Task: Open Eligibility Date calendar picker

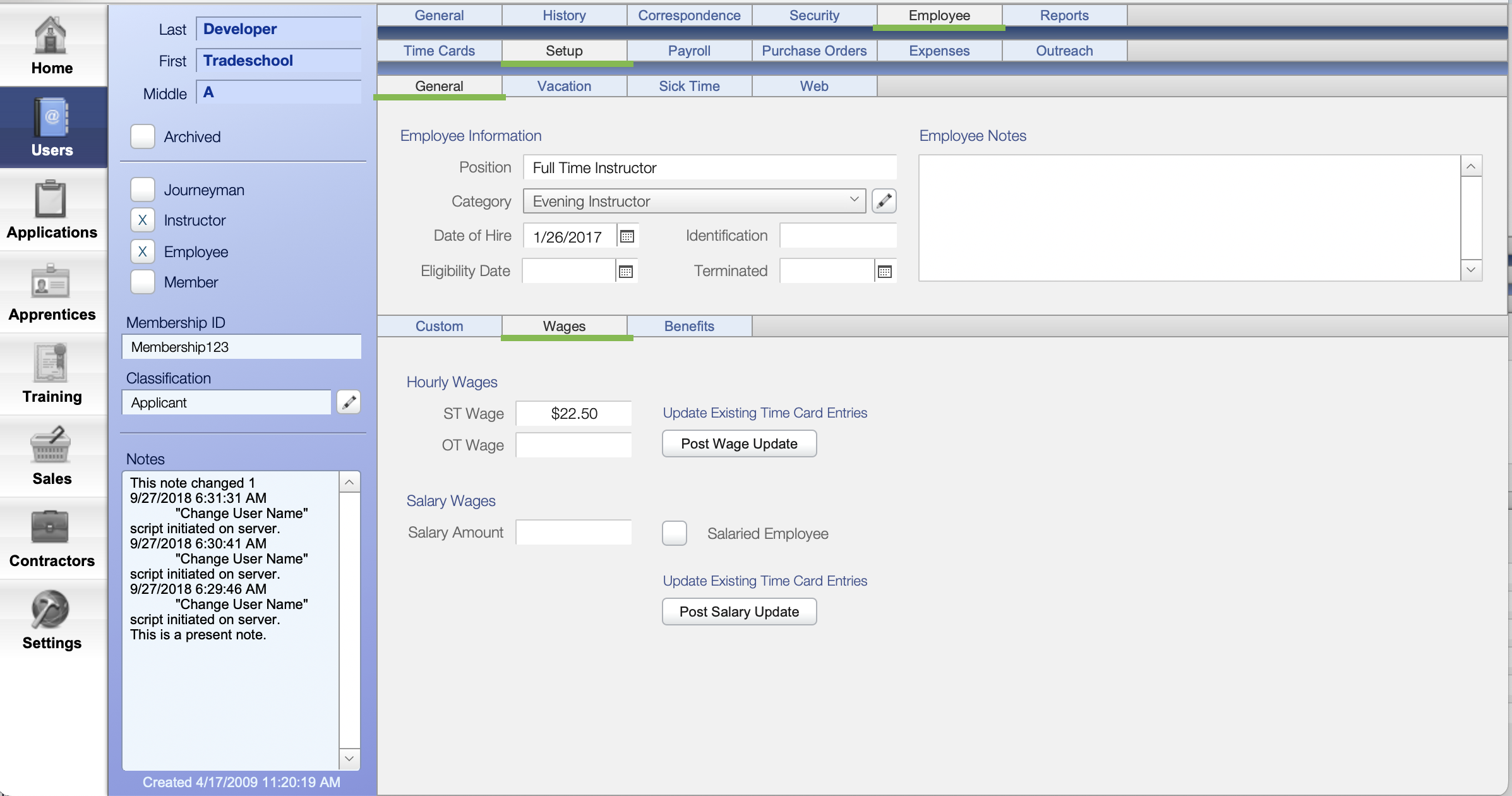Action: [x=626, y=272]
